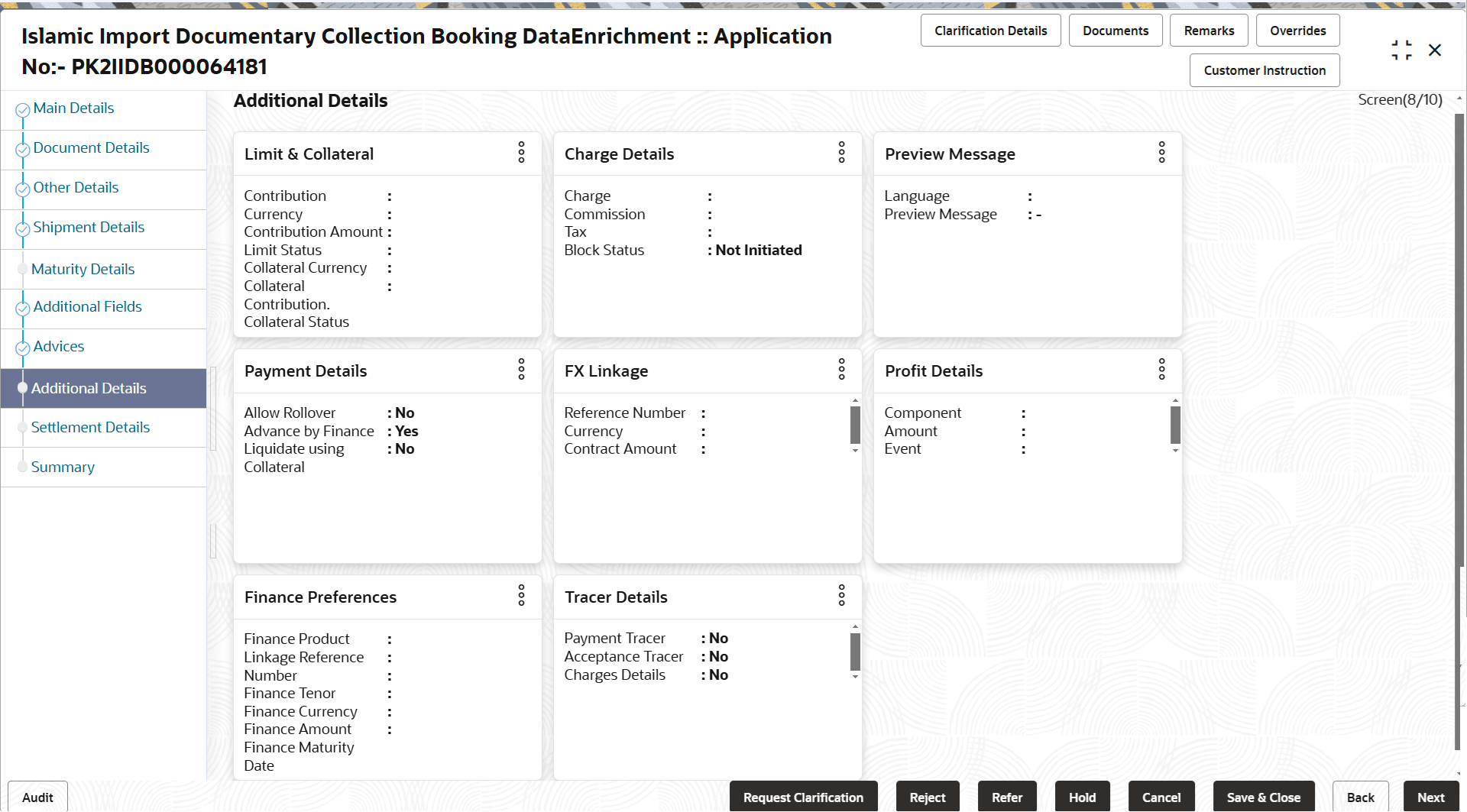Viewport: 1467px width, 812px height.
Task: Open the Profit Details options icon
Action: pos(1161,369)
